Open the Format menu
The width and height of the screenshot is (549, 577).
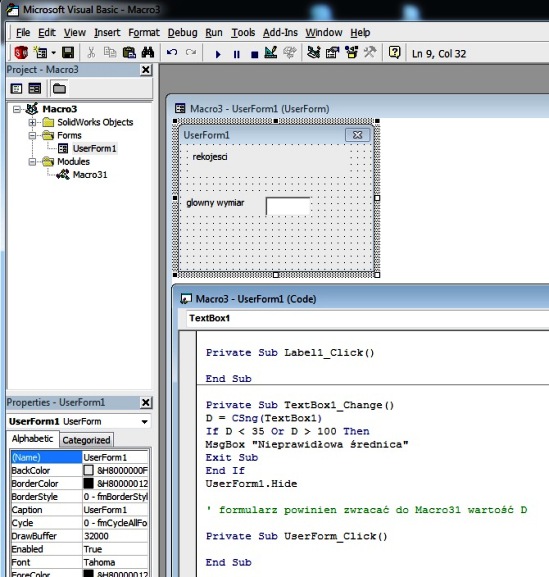coord(144,33)
